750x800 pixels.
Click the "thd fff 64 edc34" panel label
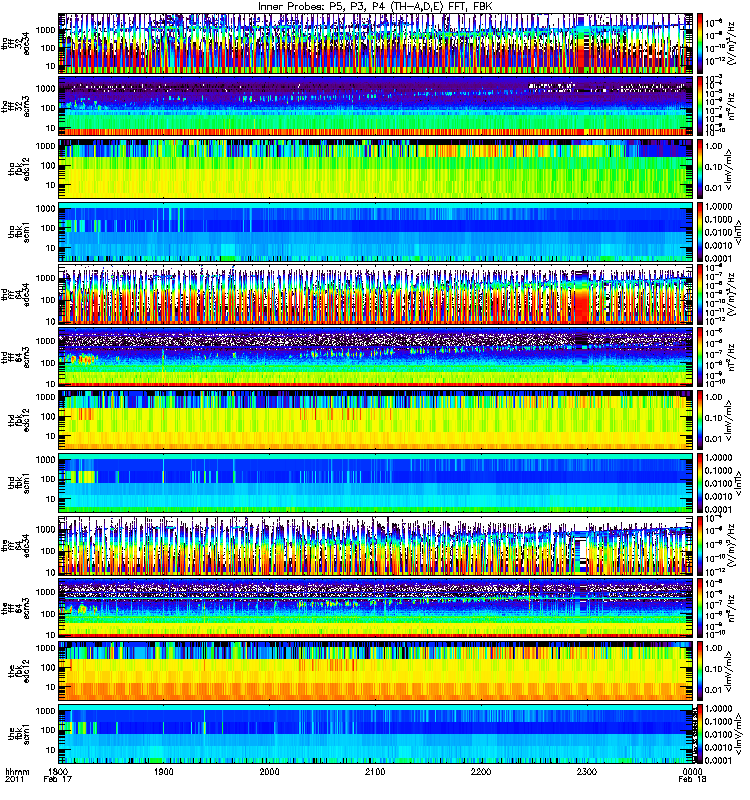click(x=15, y=295)
